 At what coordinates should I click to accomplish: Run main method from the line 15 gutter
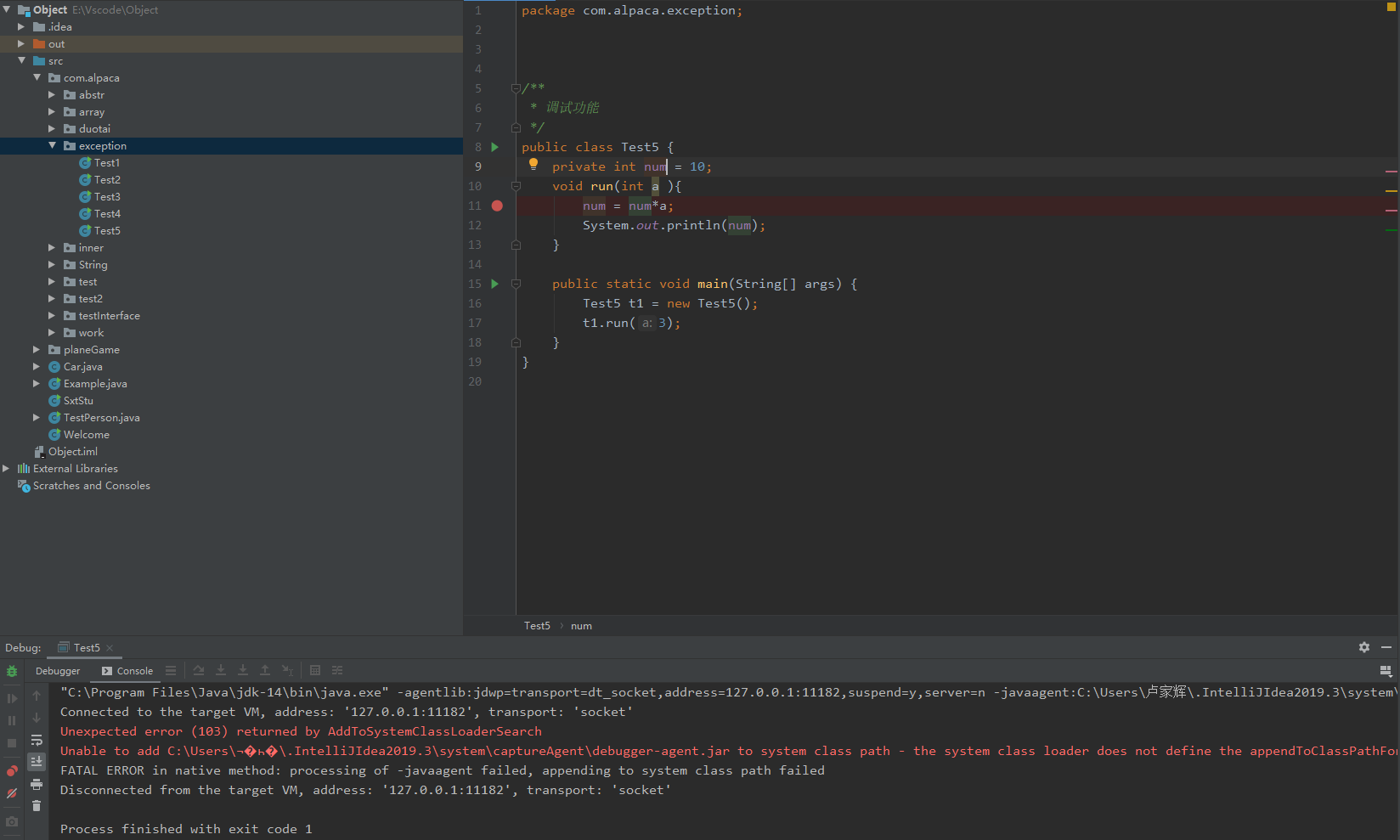(x=495, y=284)
